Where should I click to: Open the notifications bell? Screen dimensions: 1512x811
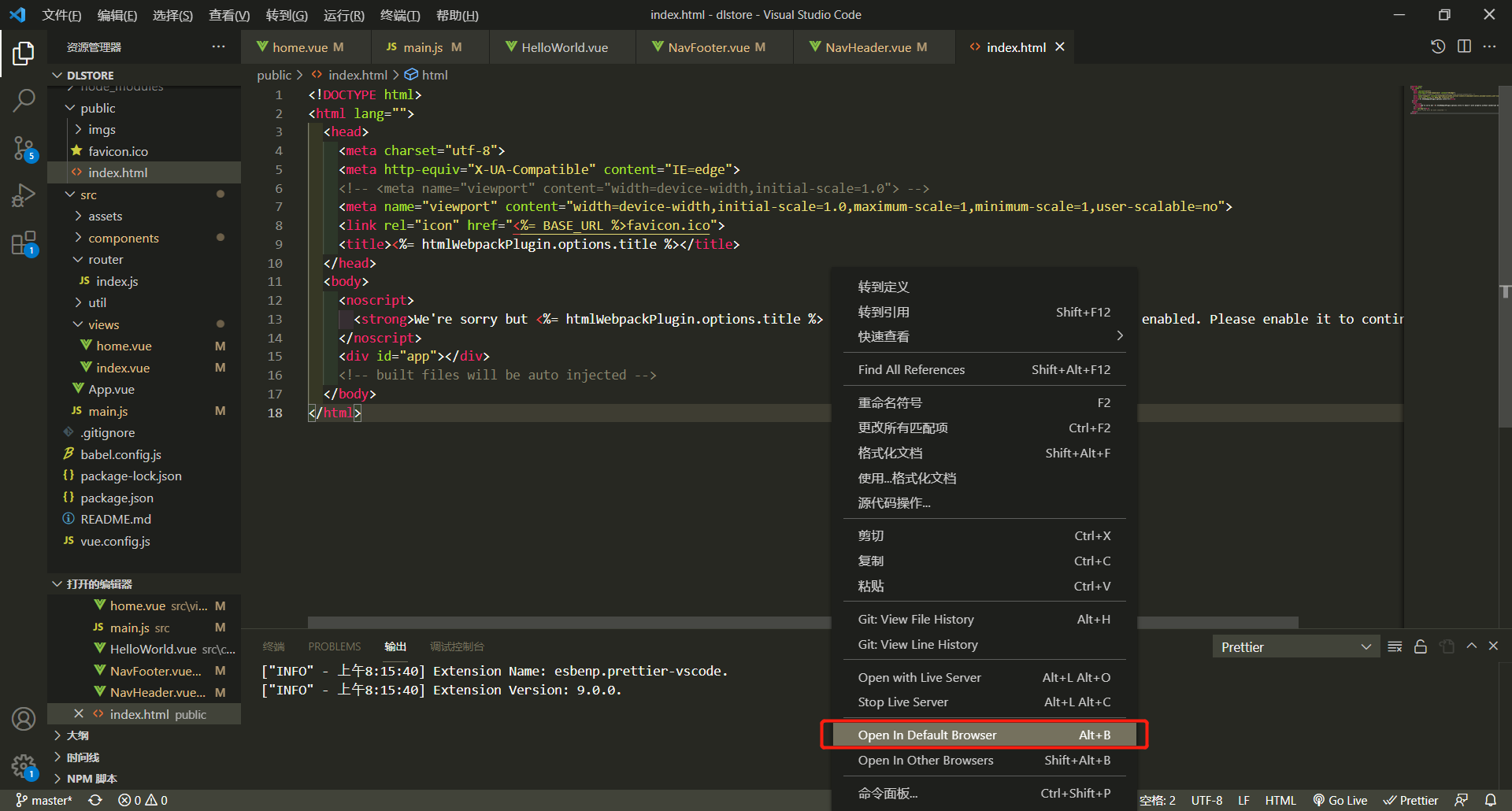point(1491,800)
